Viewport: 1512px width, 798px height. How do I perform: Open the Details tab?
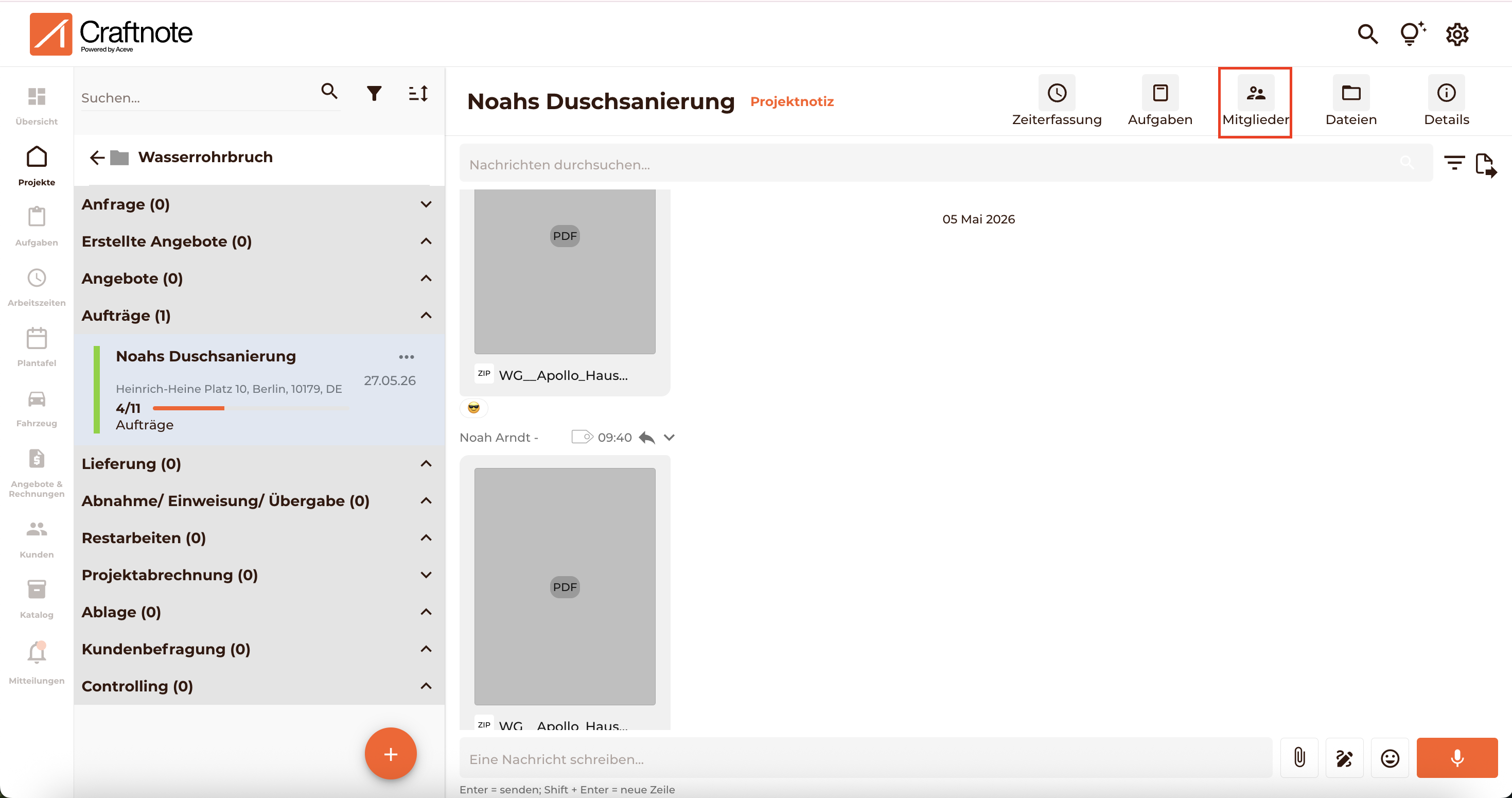pos(1446,102)
